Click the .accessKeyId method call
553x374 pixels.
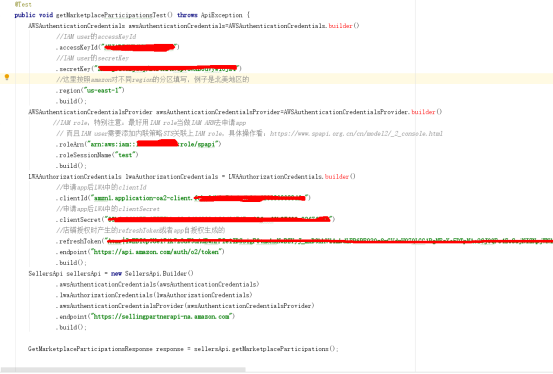tap(77, 47)
